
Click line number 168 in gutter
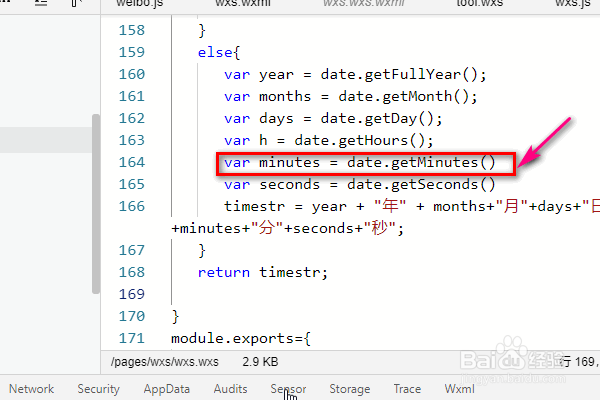click(132, 272)
